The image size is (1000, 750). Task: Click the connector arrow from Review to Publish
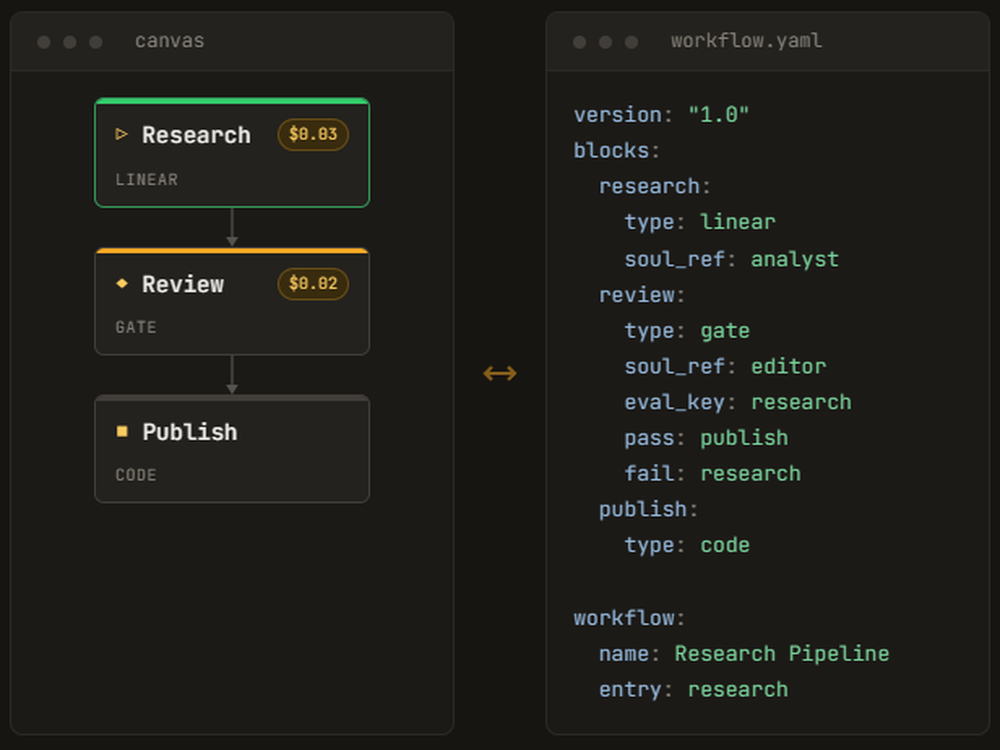pos(232,375)
